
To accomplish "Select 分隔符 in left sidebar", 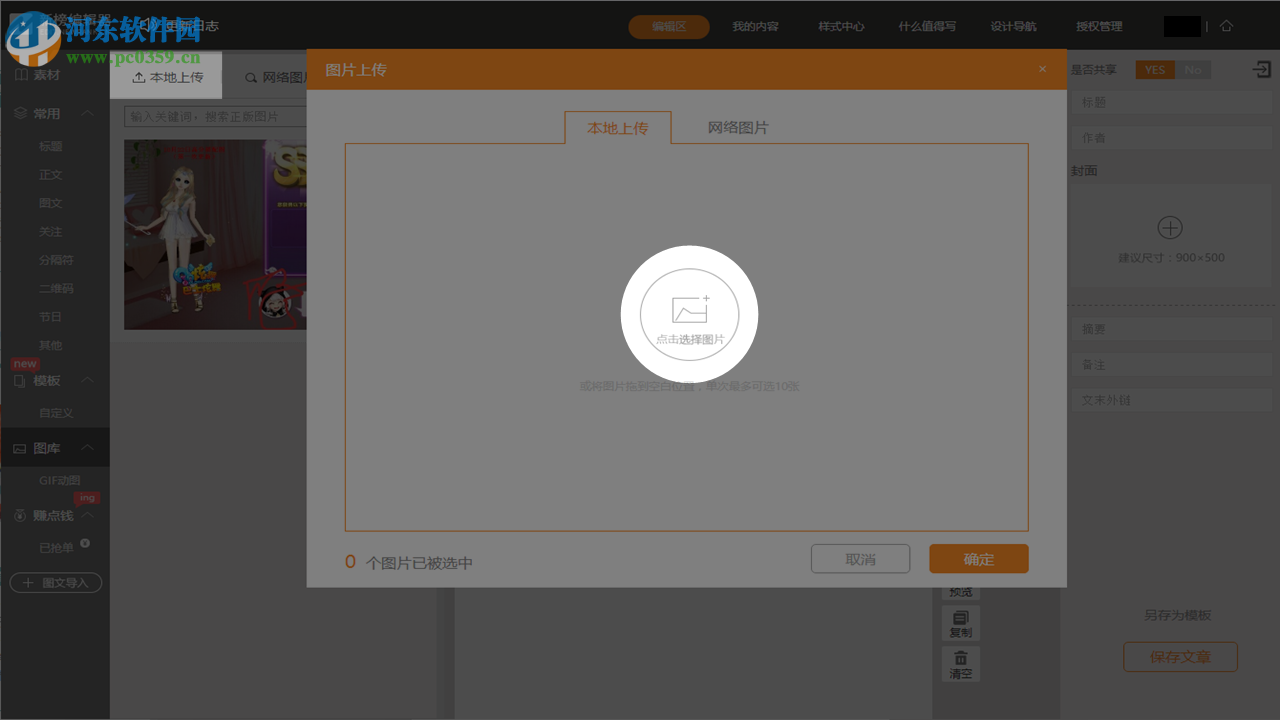I will pos(56,260).
